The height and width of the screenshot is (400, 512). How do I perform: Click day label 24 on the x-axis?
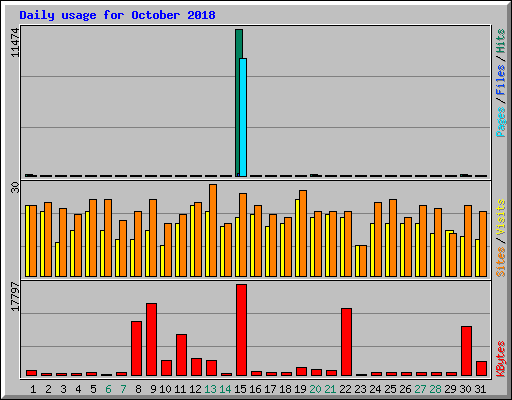click(x=375, y=389)
